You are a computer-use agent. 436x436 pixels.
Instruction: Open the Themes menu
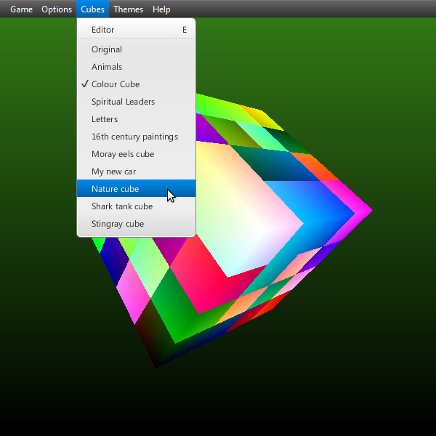[128, 9]
